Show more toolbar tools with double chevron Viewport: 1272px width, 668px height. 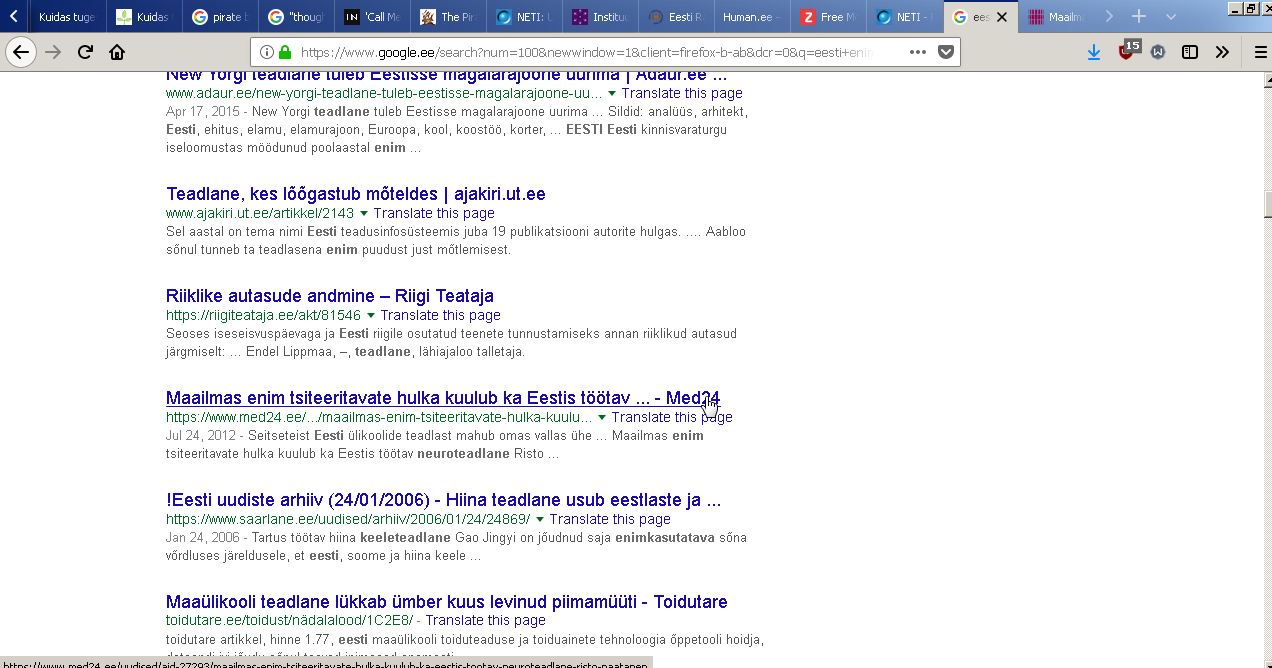point(1222,52)
